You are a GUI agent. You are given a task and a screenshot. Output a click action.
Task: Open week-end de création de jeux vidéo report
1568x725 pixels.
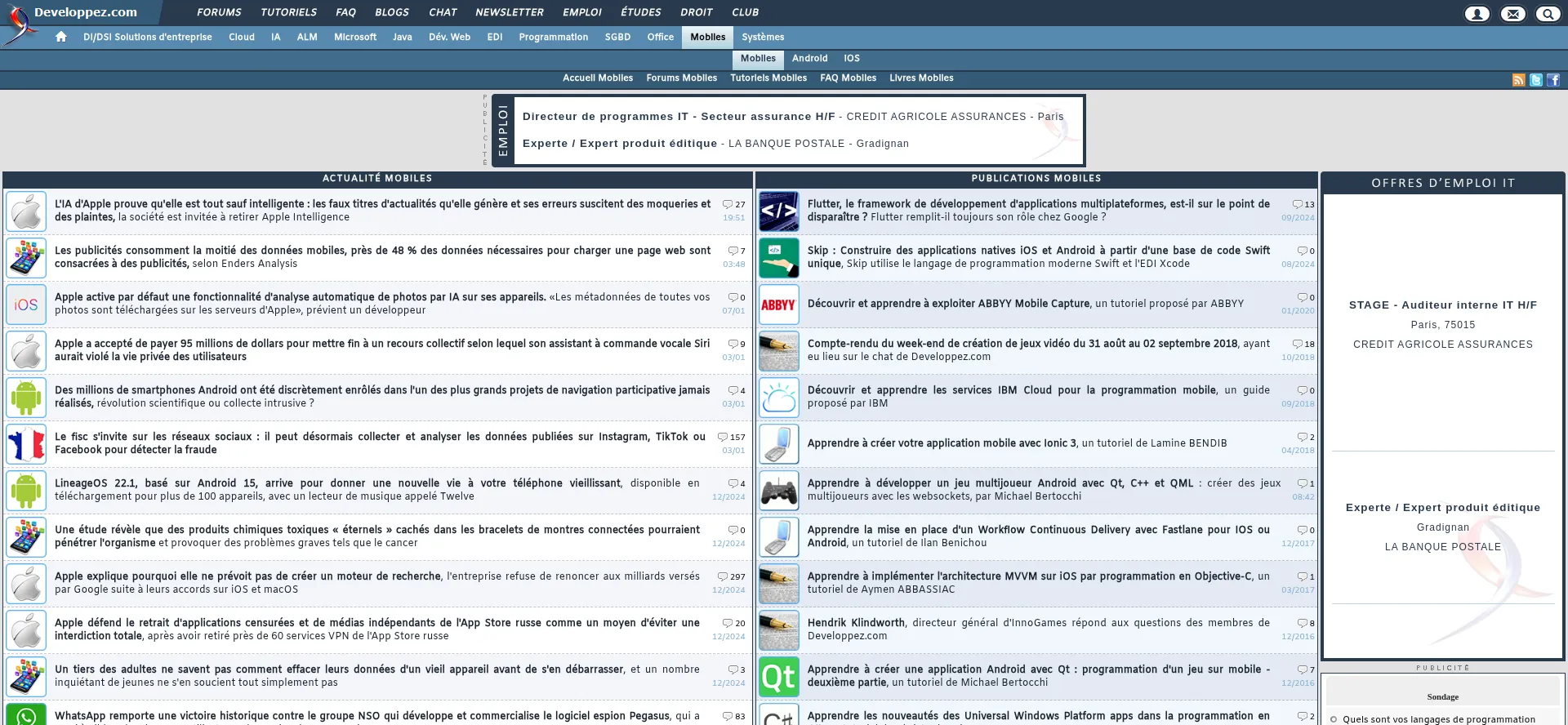1039,350
